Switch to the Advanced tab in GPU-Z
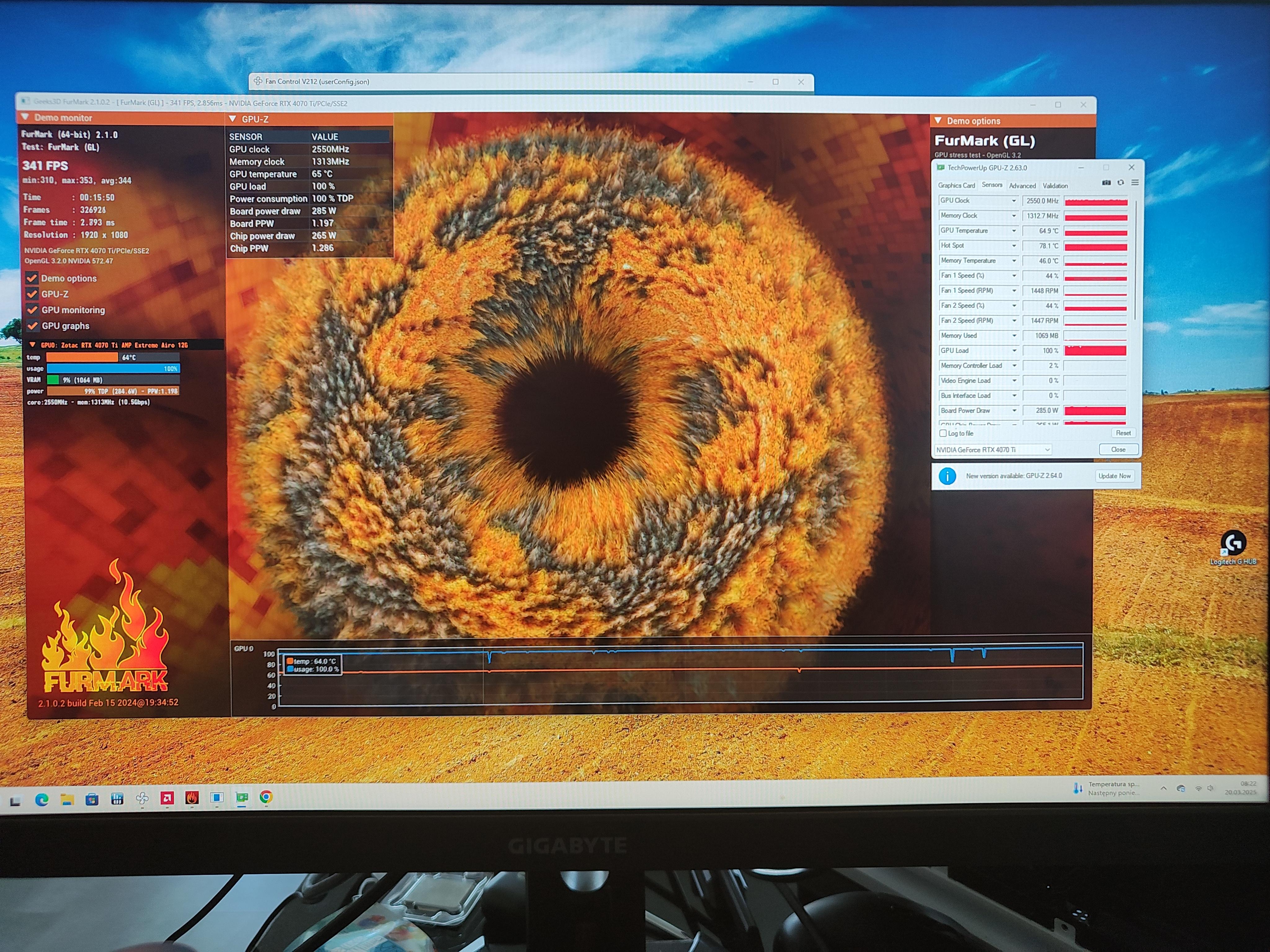 tap(1022, 185)
